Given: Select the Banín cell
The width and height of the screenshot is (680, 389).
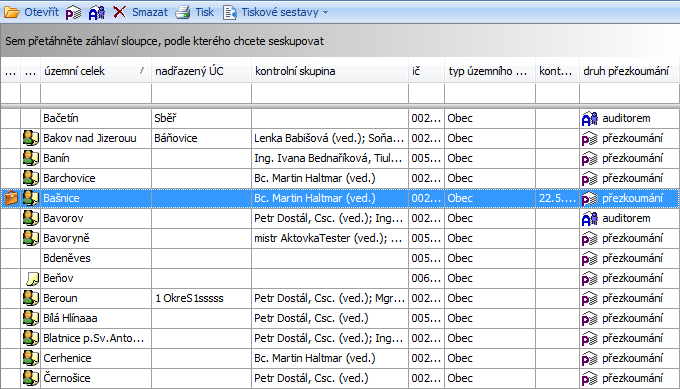Looking at the screenshot, I should pos(96,158).
